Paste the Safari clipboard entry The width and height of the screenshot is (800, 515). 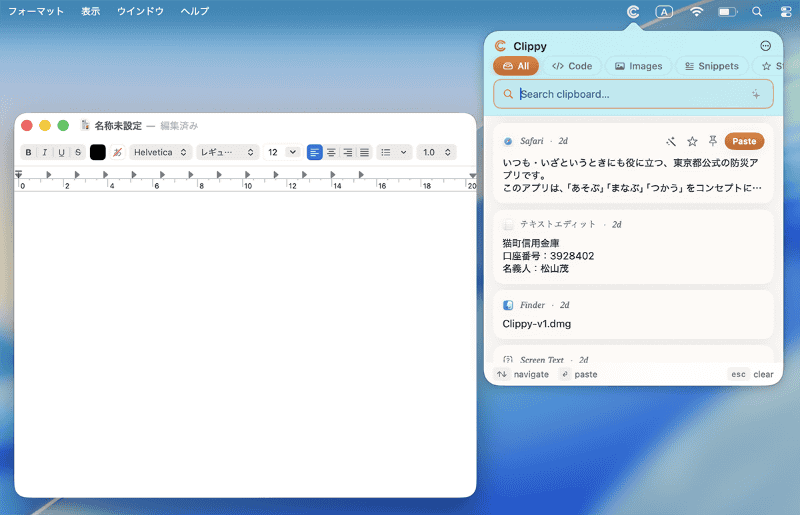click(744, 141)
